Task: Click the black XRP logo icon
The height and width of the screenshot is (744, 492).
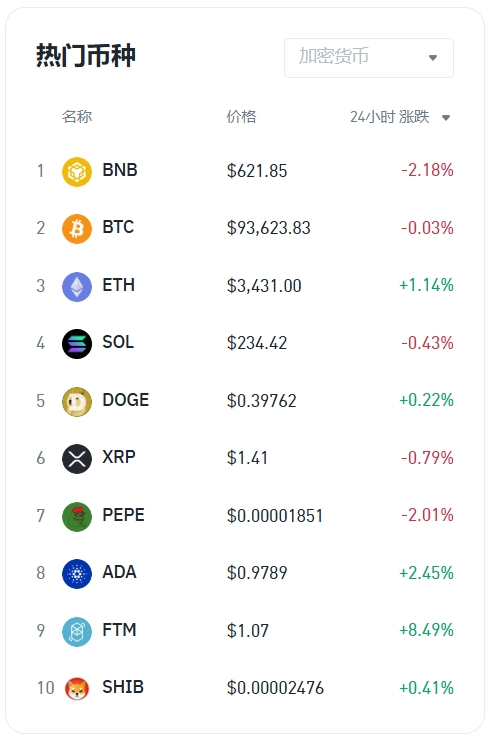Action: (77, 459)
